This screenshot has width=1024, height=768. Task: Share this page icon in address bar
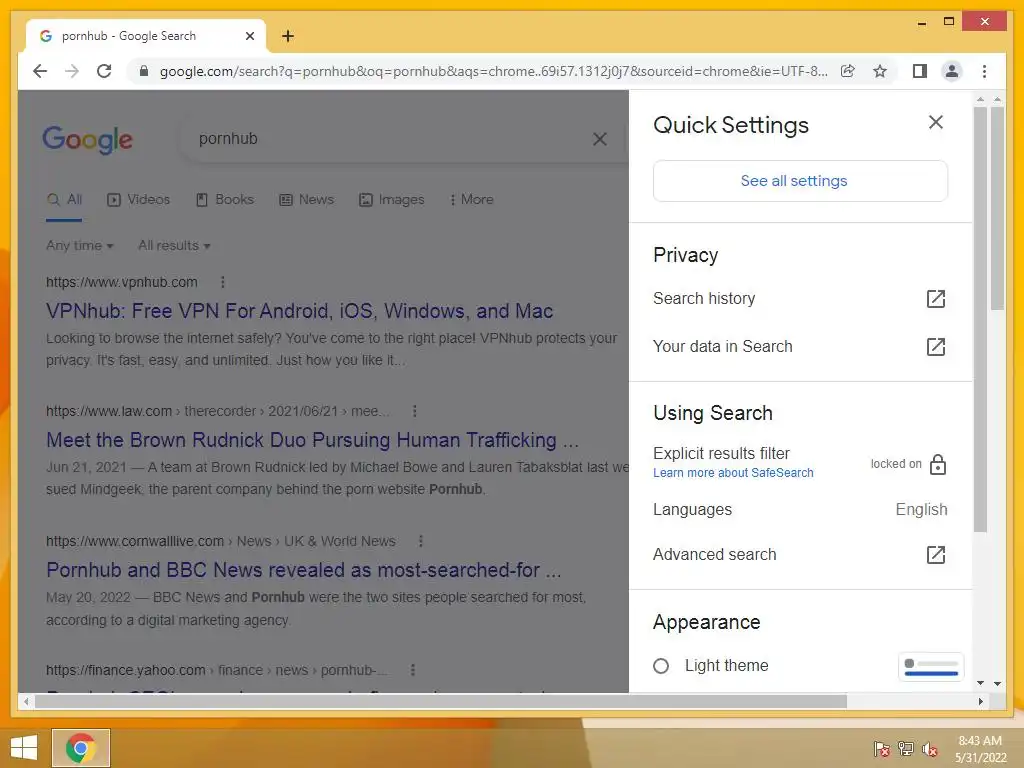point(848,71)
